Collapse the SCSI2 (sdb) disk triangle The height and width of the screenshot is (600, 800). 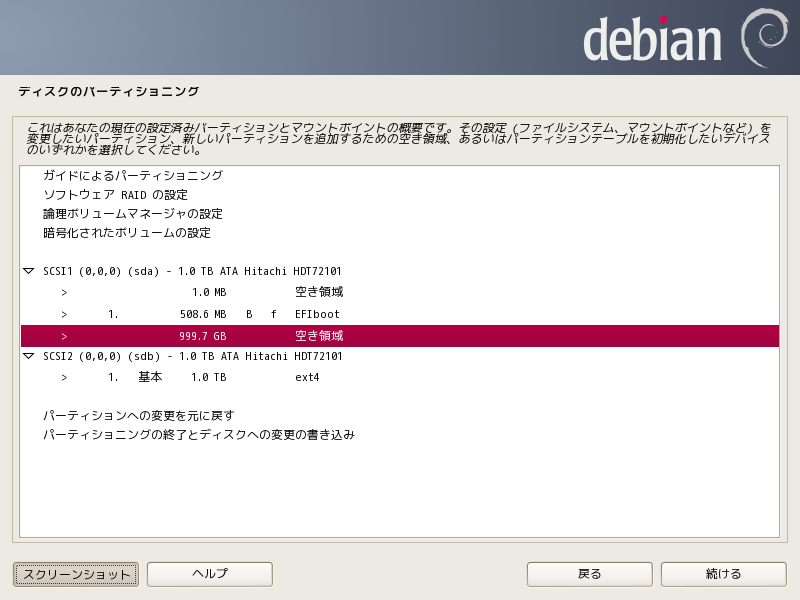tap(28, 356)
